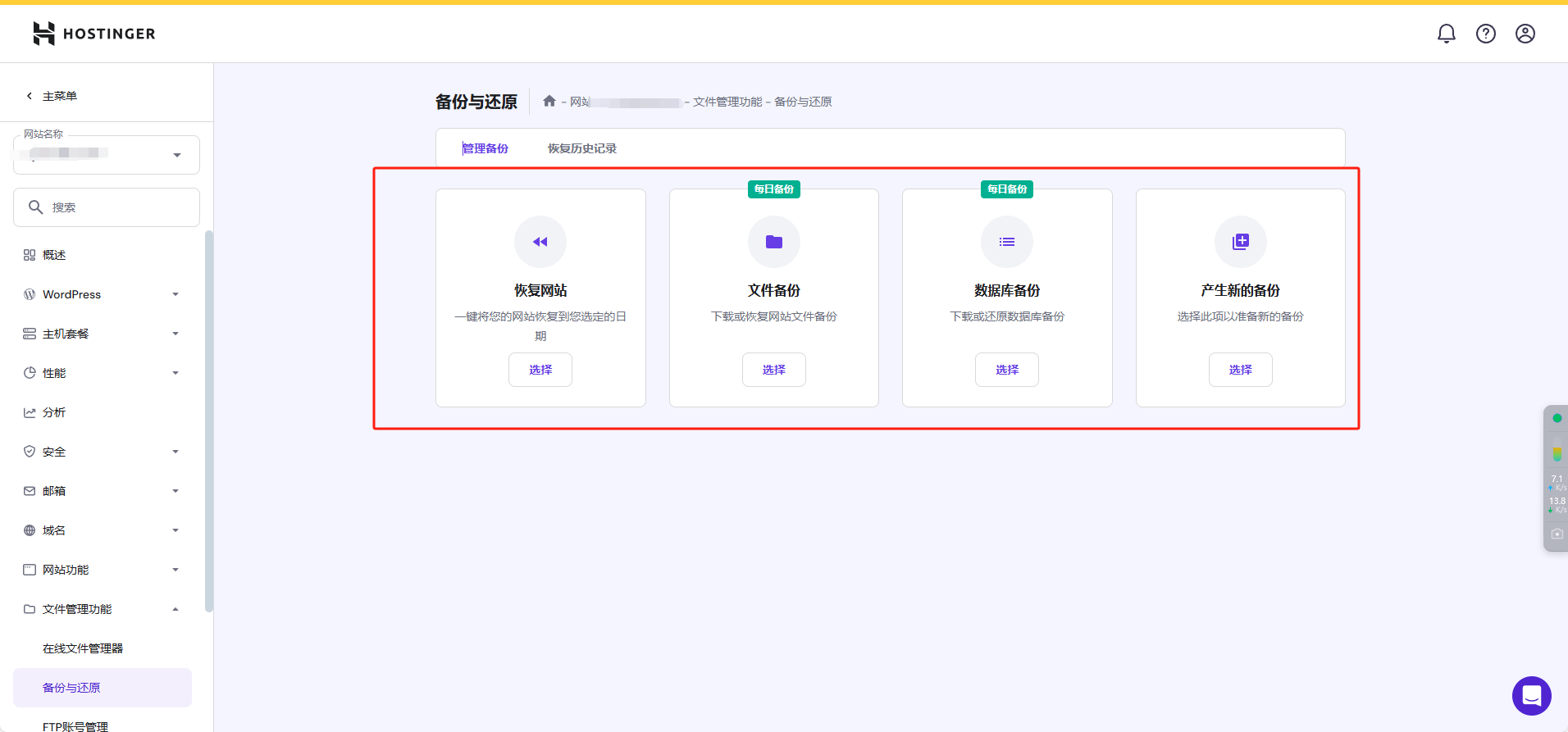Viewport: 1568px width, 732px height.
Task: Expand the 网站功能 menu arrow
Action: coord(175,570)
